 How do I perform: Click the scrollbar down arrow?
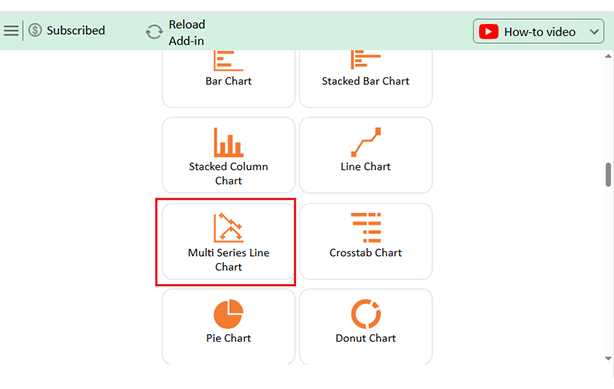(608, 358)
